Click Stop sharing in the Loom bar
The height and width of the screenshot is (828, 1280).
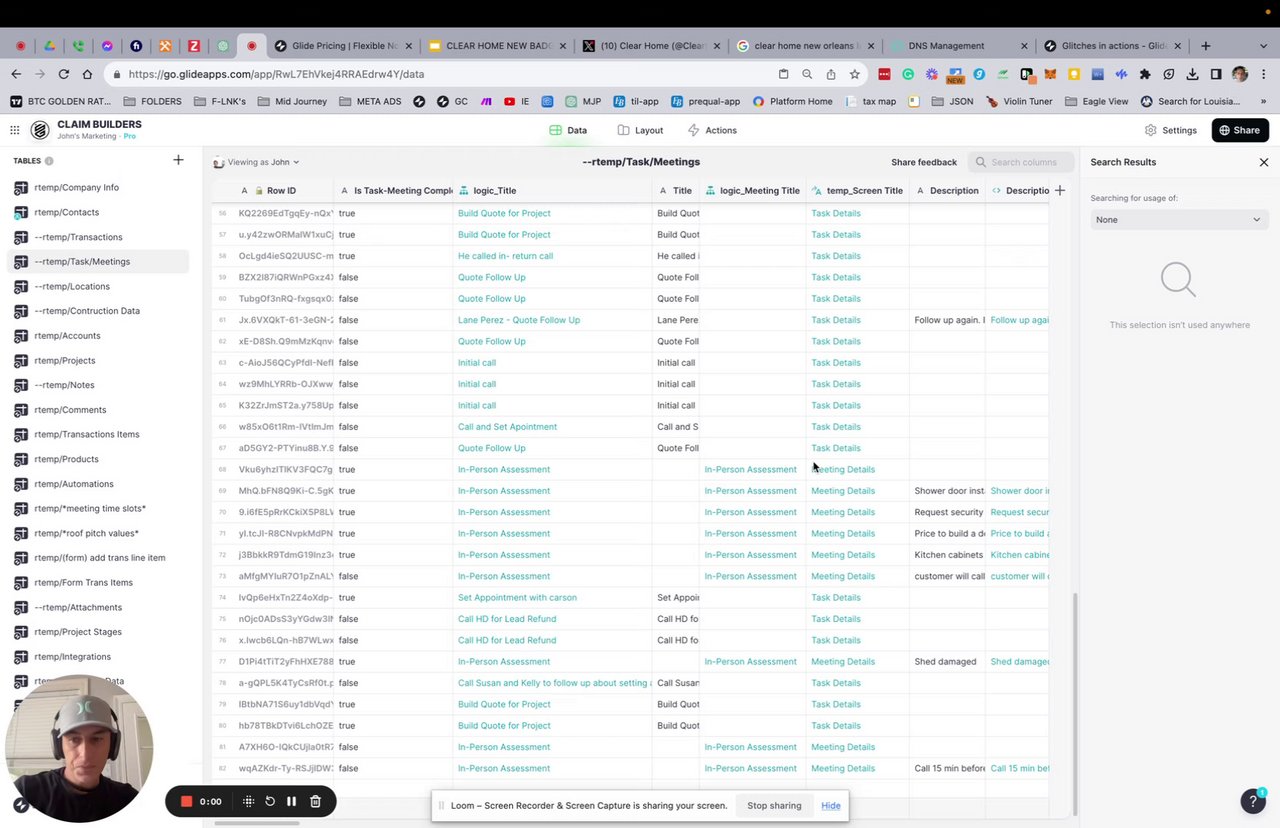(774, 805)
